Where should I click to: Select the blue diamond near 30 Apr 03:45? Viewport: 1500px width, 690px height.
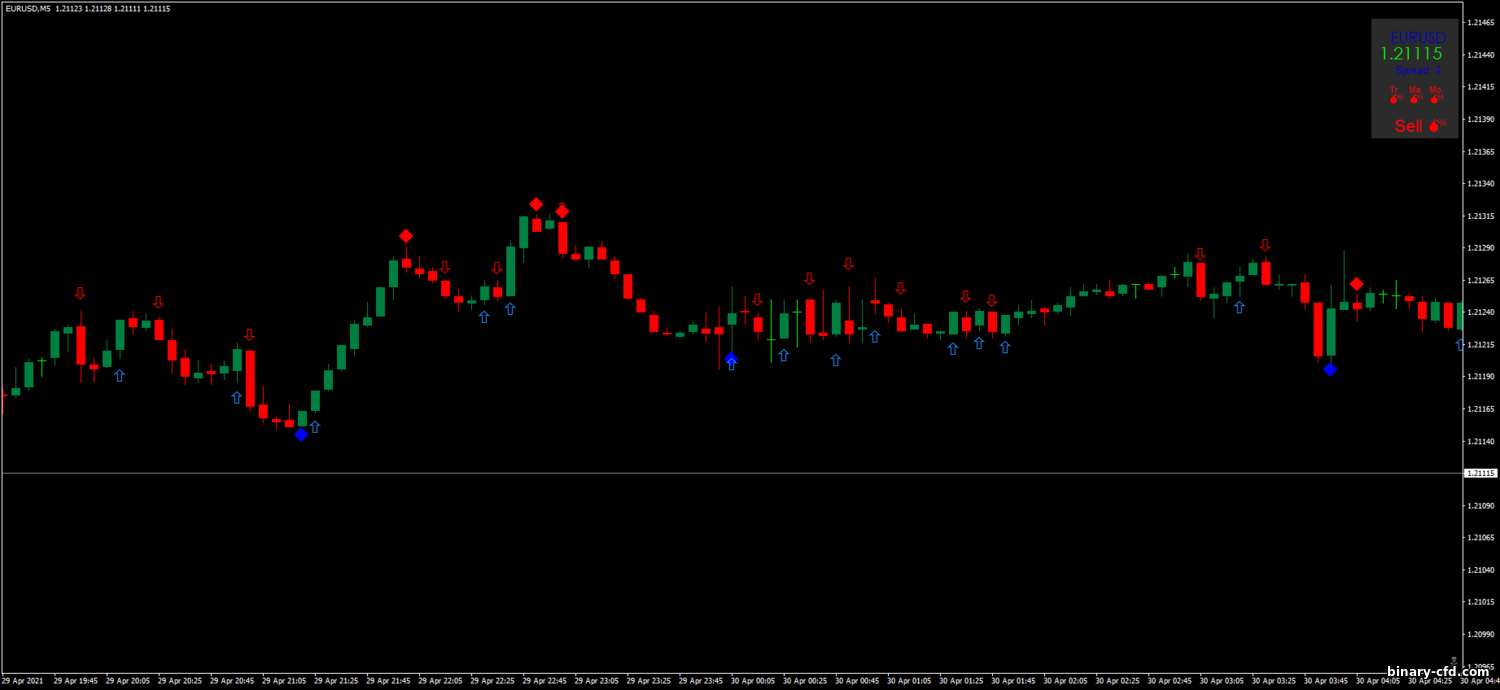click(1329, 370)
